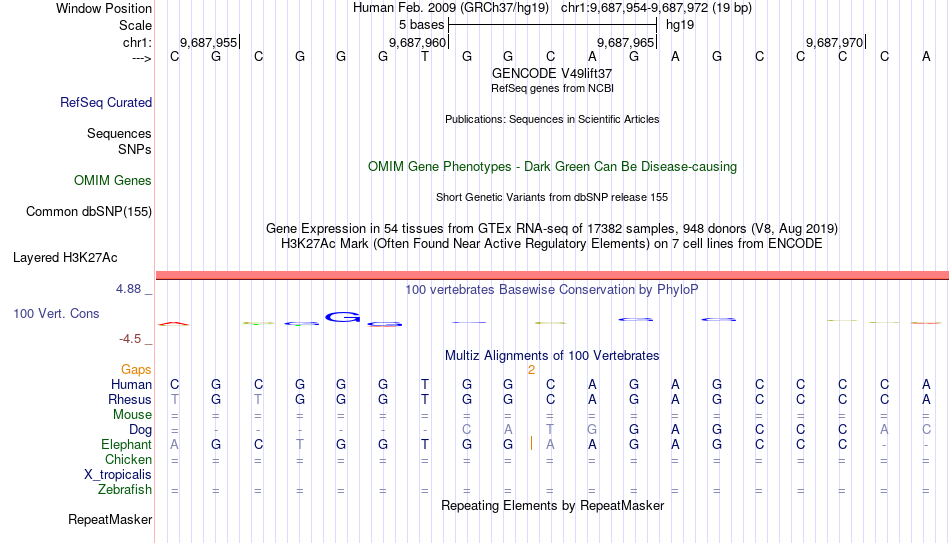Click the Dog species label
The width and height of the screenshot is (950, 543).
click(140, 430)
